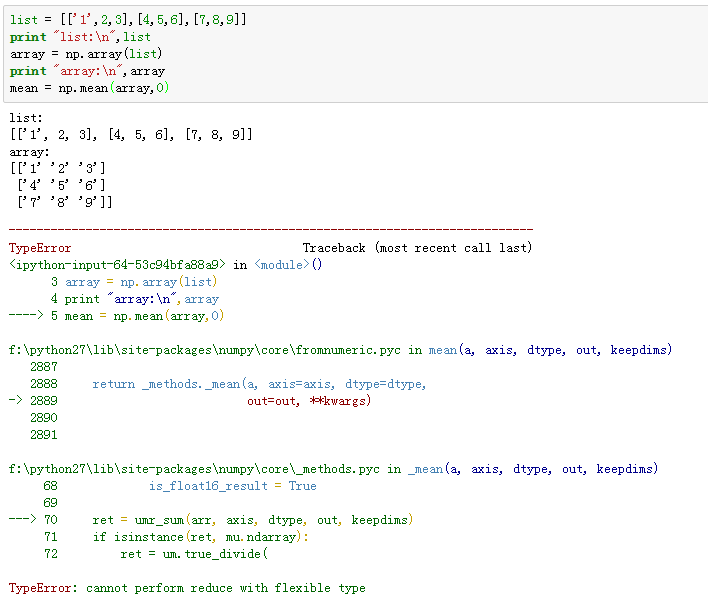The image size is (708, 611).
Task: Click the '----> 5' arrow traceback line
Action: pos(116,316)
